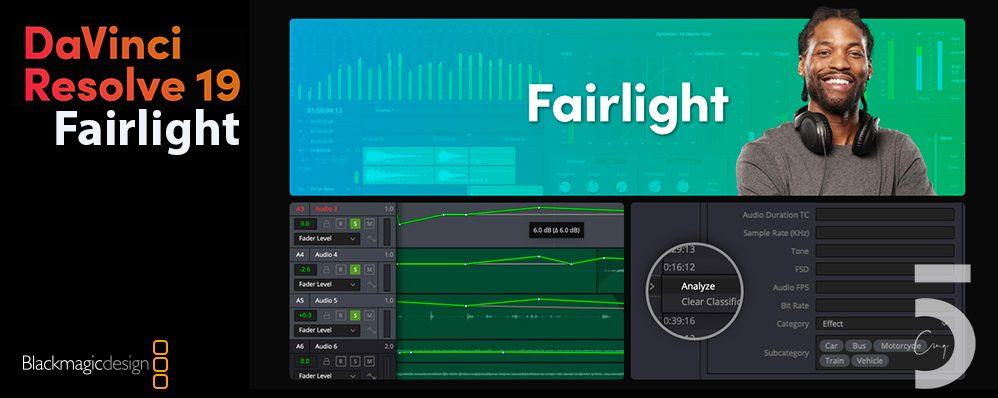Click the Blackmagic Design logo
Viewport: 998px width, 398px height.
click(95, 364)
